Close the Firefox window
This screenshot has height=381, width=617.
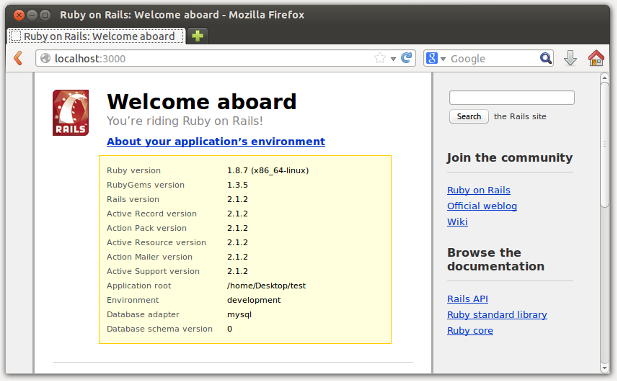(x=18, y=15)
